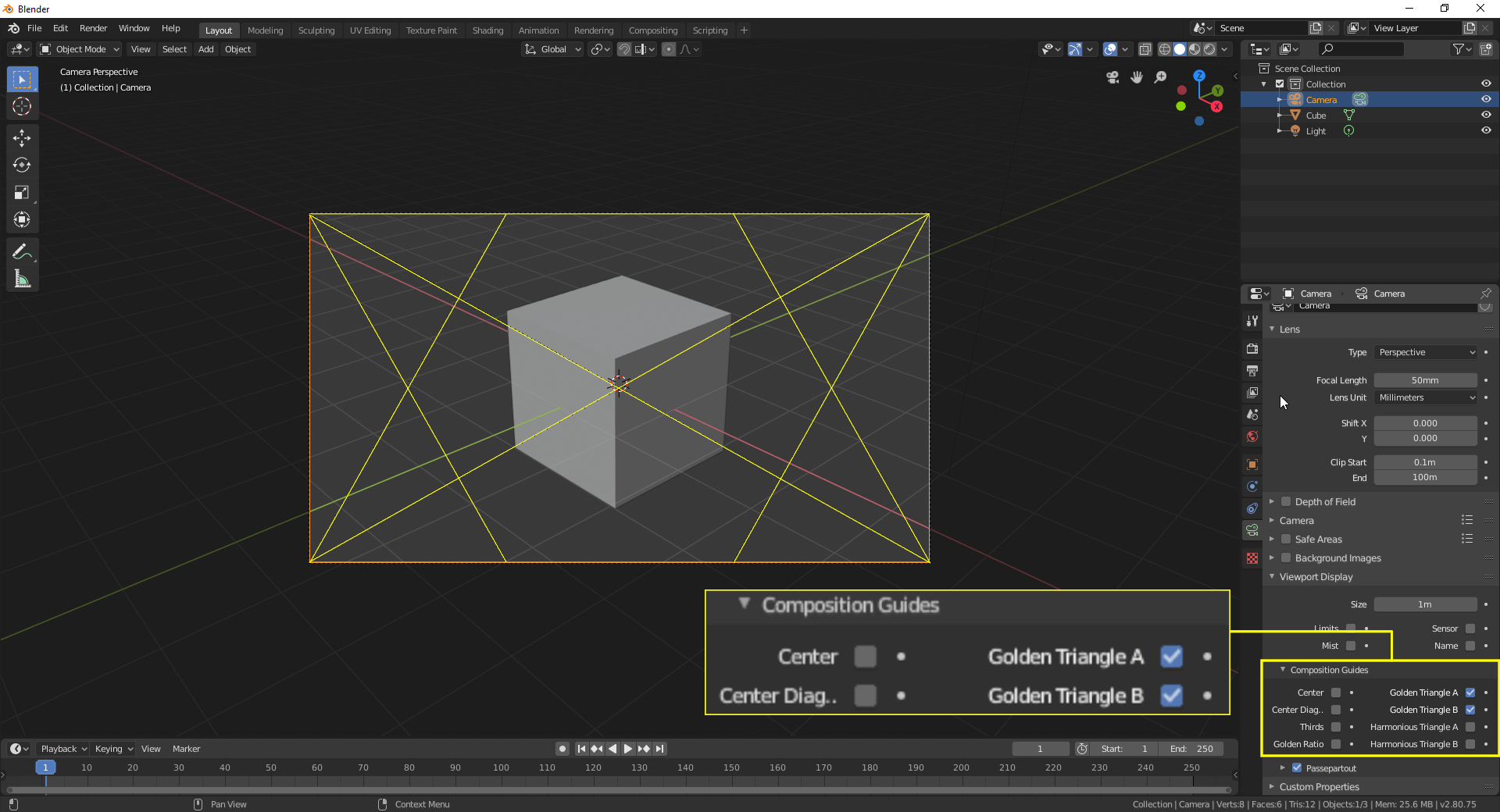The image size is (1500, 812).
Task: Open the Object Mode dropdown
Action: point(80,49)
